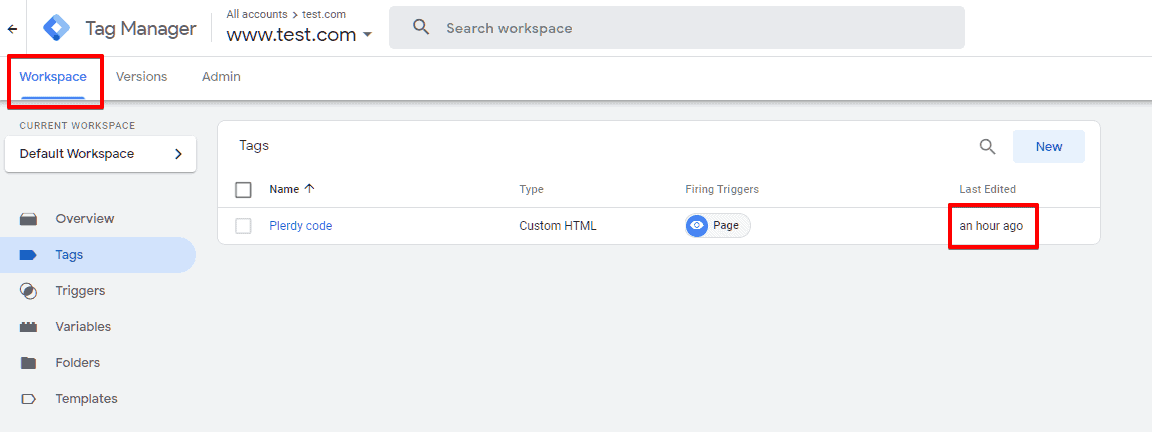Click the Tag Manager logo icon
Image resolution: width=1152 pixels, height=432 pixels.
[x=57, y=29]
